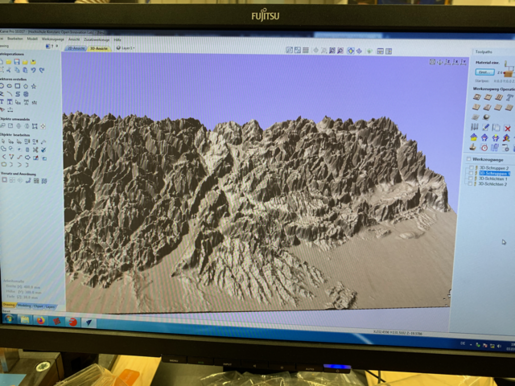Edit selected toolpath with the pencil icon
The width and height of the screenshot is (515, 386).
click(x=486, y=127)
